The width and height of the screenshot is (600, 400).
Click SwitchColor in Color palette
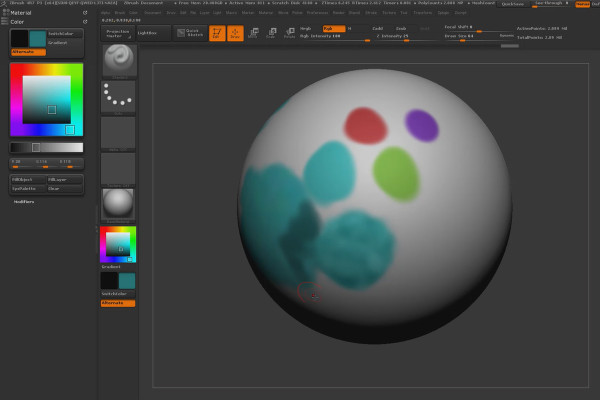coord(65,34)
